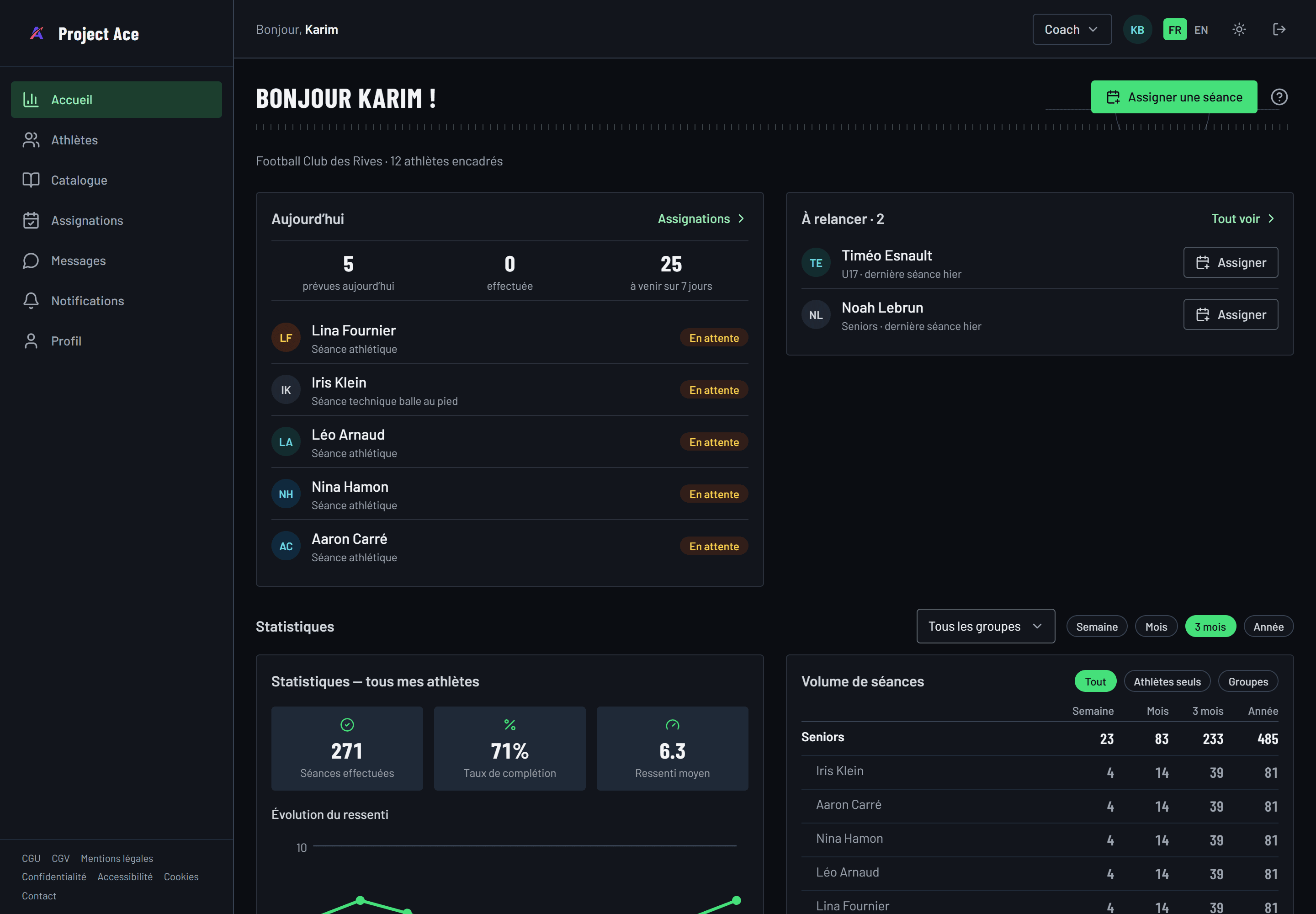Click Lina Fournier's LF avatar
The height and width of the screenshot is (914, 1316).
pyautogui.click(x=286, y=338)
